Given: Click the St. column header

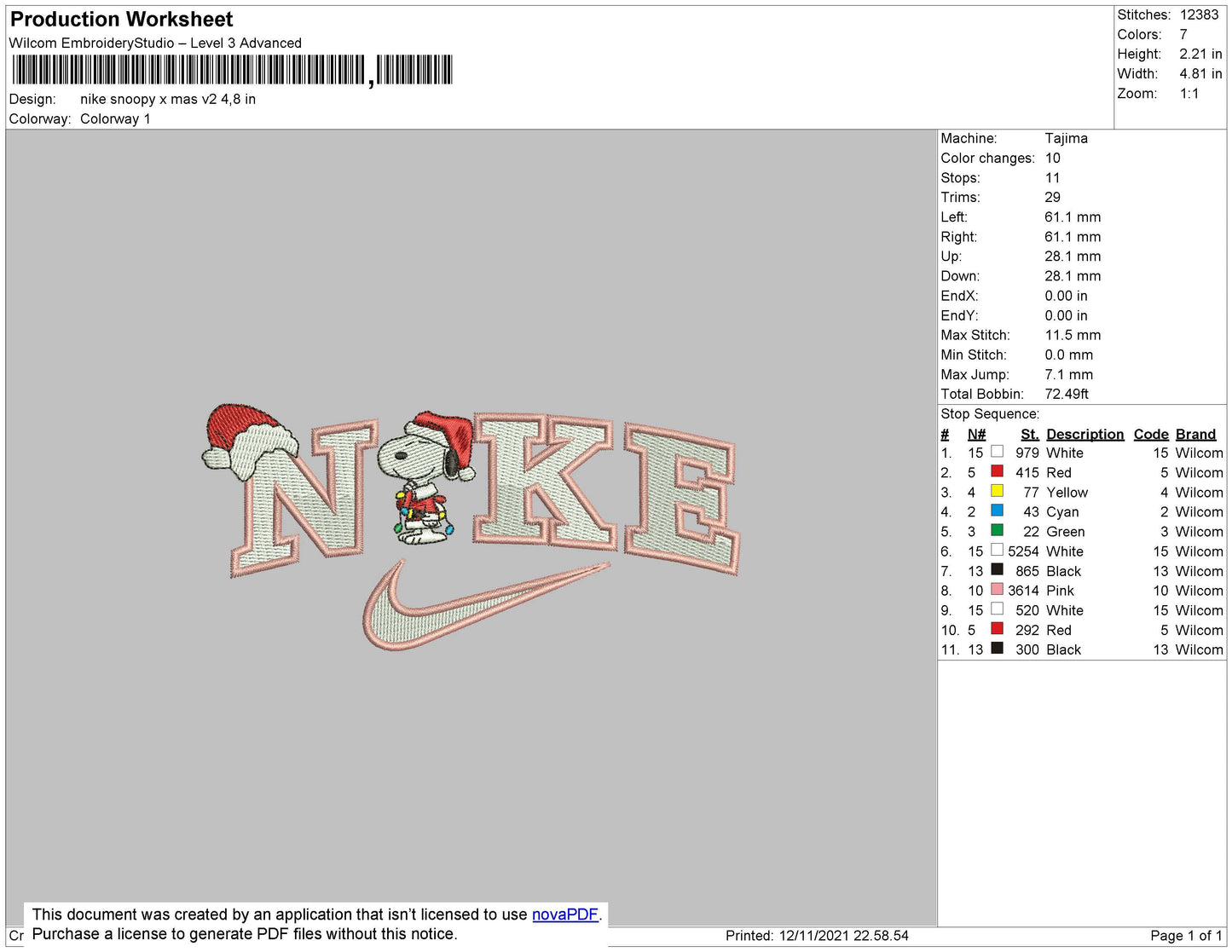Looking at the screenshot, I should point(1030,434).
